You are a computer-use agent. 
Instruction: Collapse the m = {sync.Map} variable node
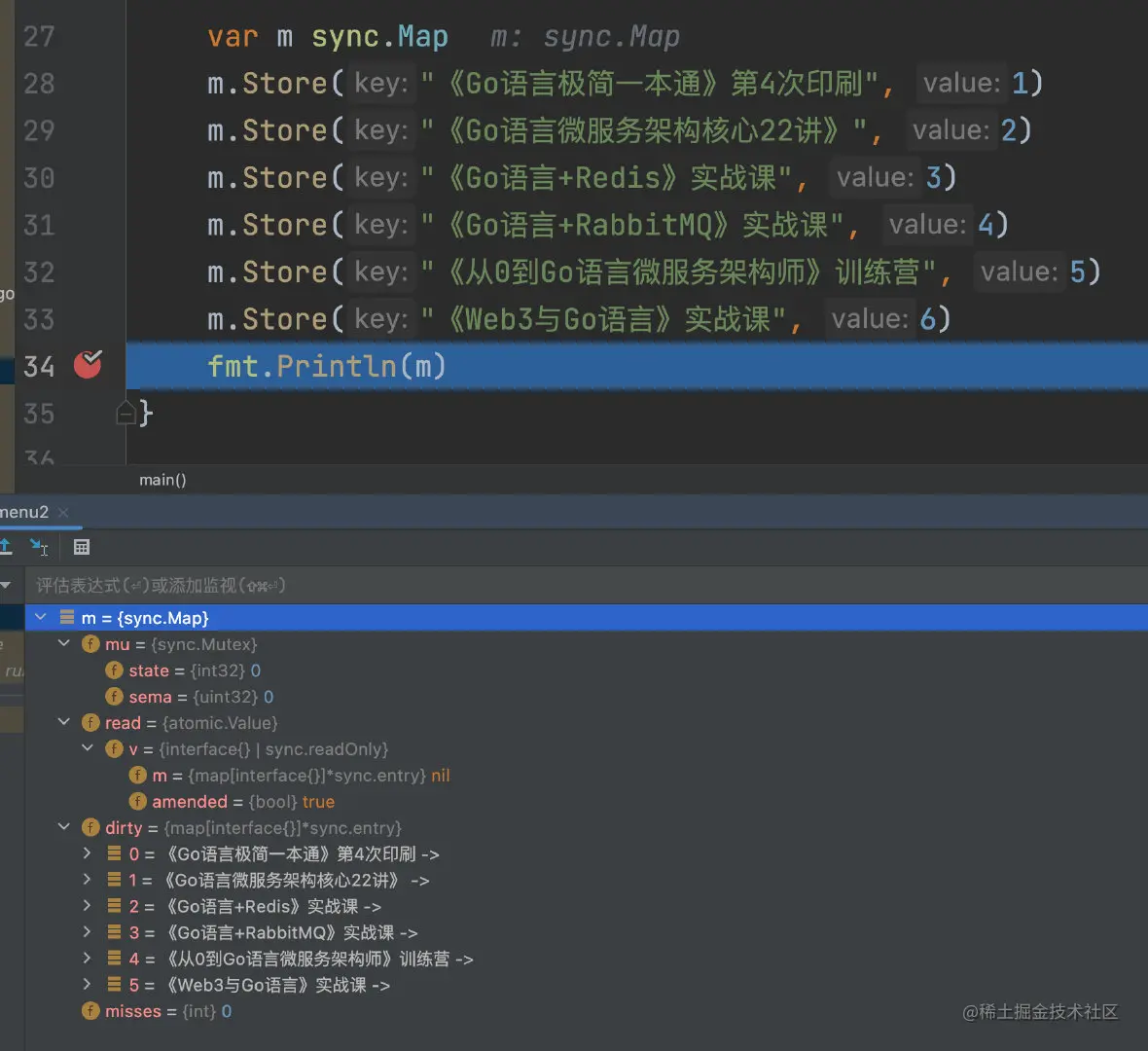41,617
